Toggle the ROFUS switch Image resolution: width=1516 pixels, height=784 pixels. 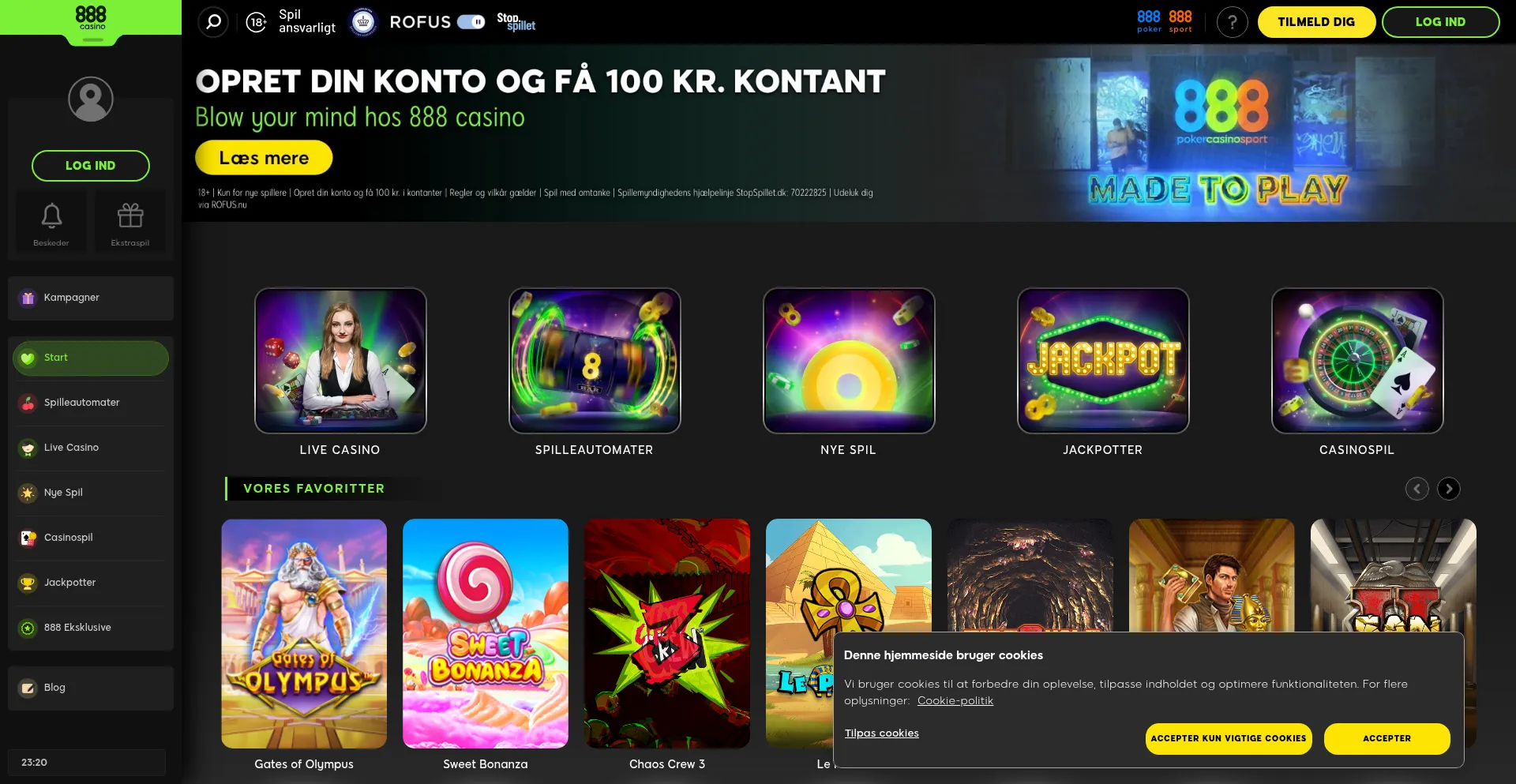pos(471,22)
